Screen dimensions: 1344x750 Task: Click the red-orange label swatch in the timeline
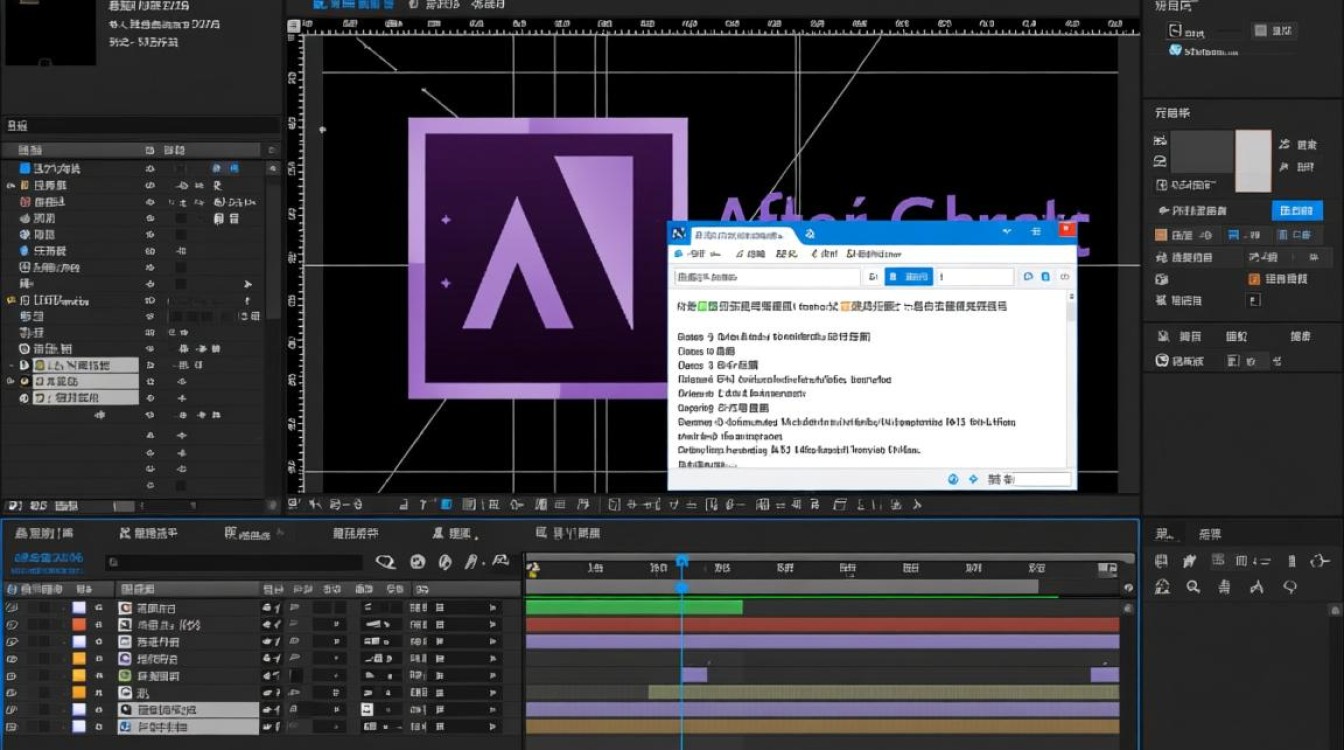[x=79, y=625]
